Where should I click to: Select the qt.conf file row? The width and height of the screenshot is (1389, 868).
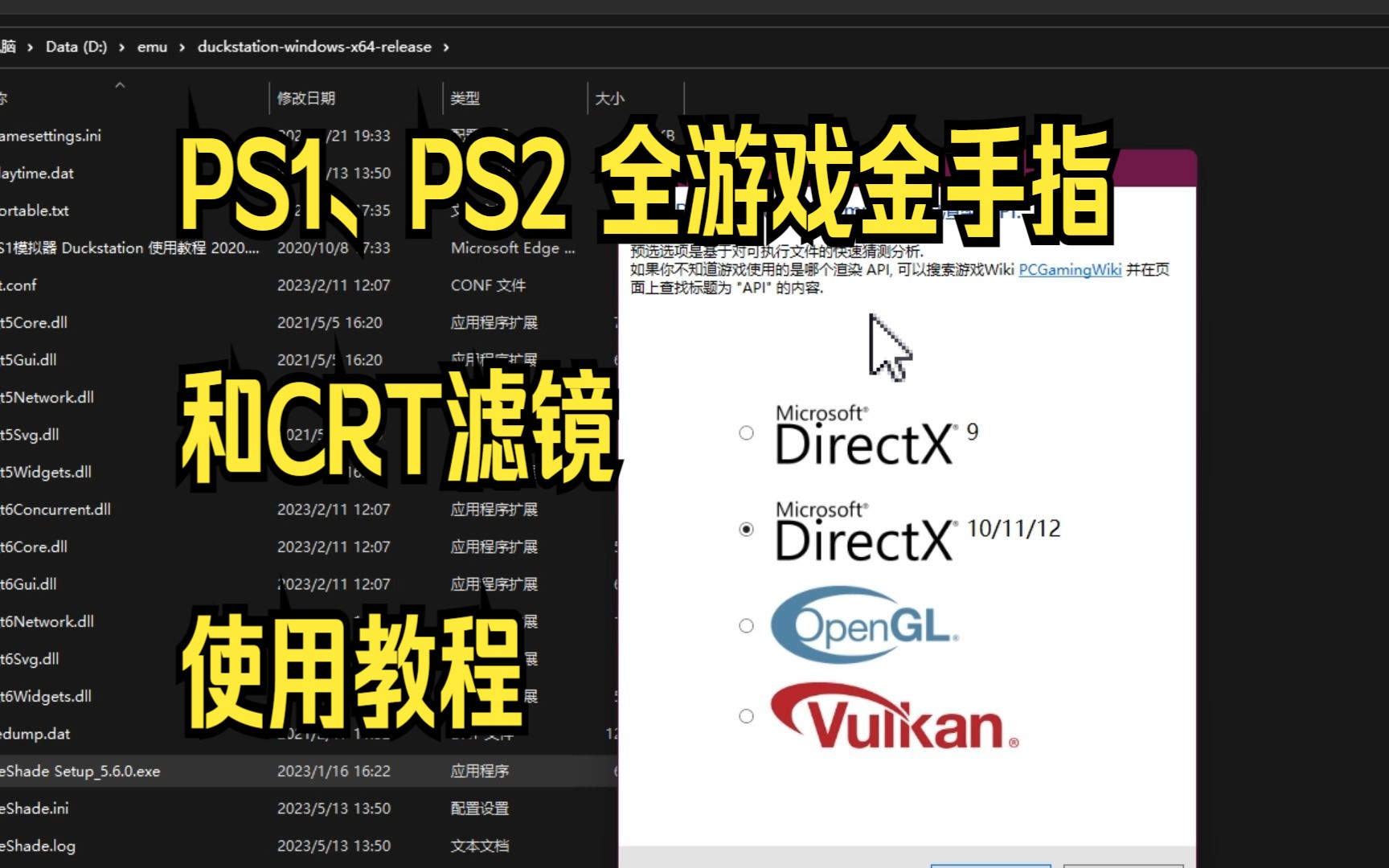[18, 285]
